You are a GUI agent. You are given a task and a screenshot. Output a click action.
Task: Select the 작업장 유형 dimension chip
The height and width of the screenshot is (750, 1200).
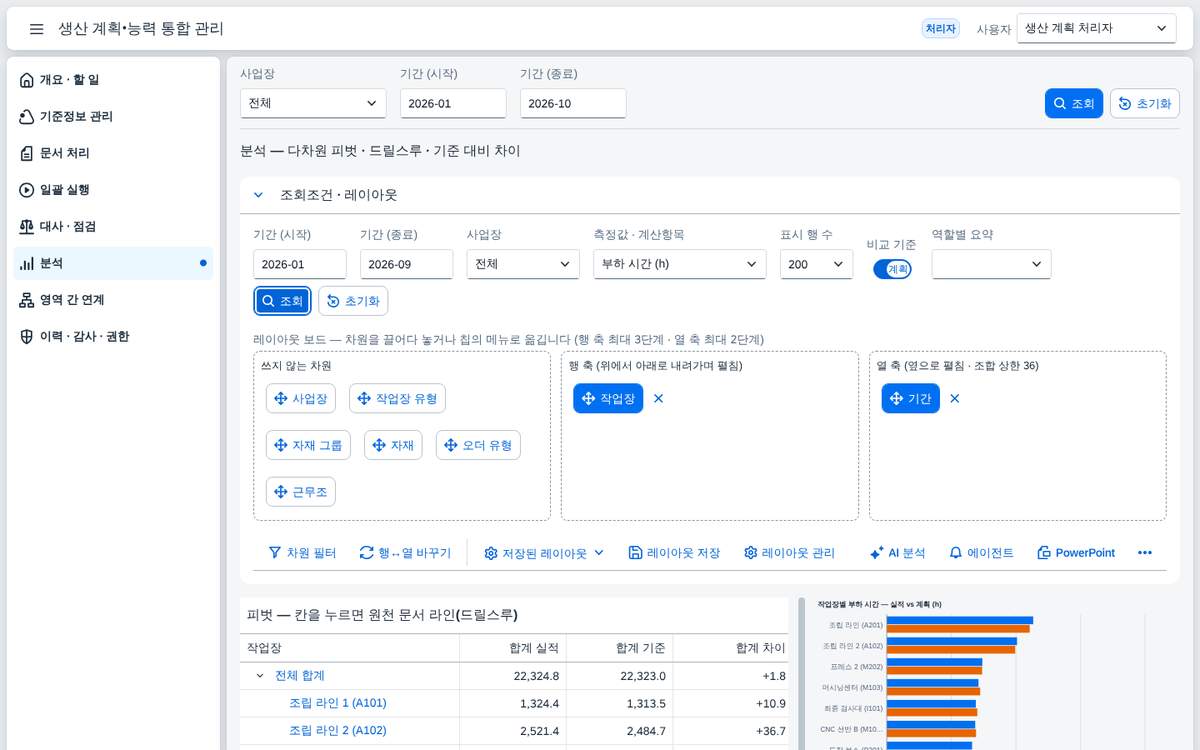pos(397,398)
